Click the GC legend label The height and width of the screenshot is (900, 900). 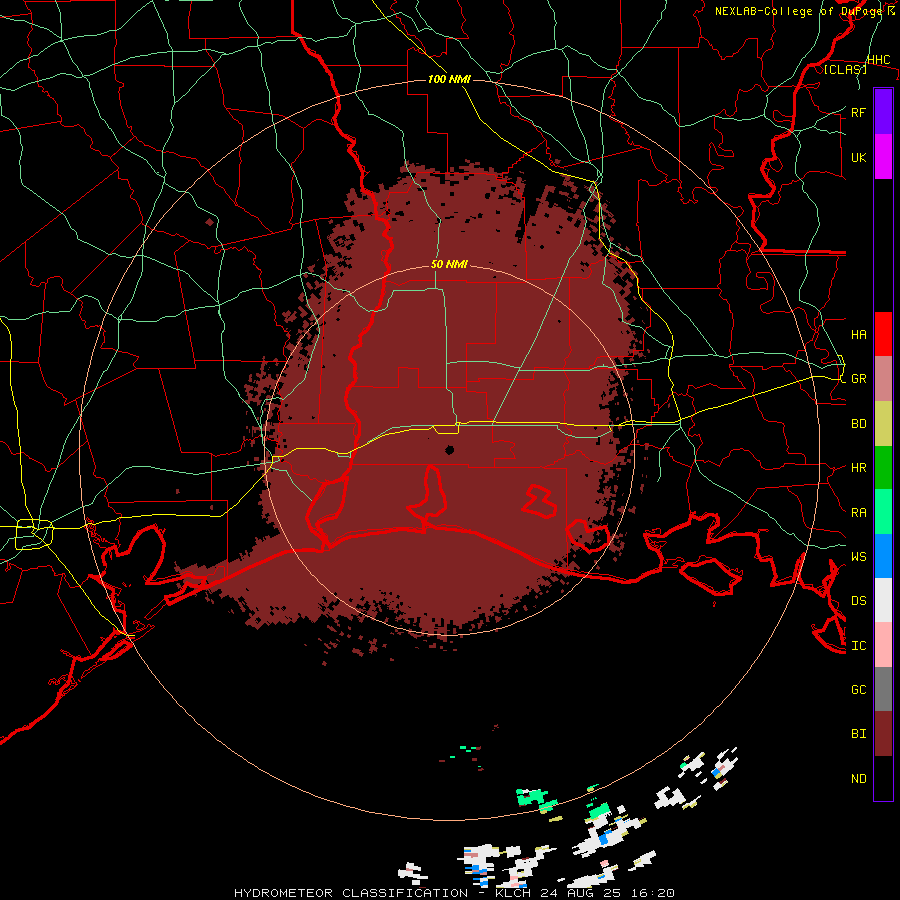point(858,689)
